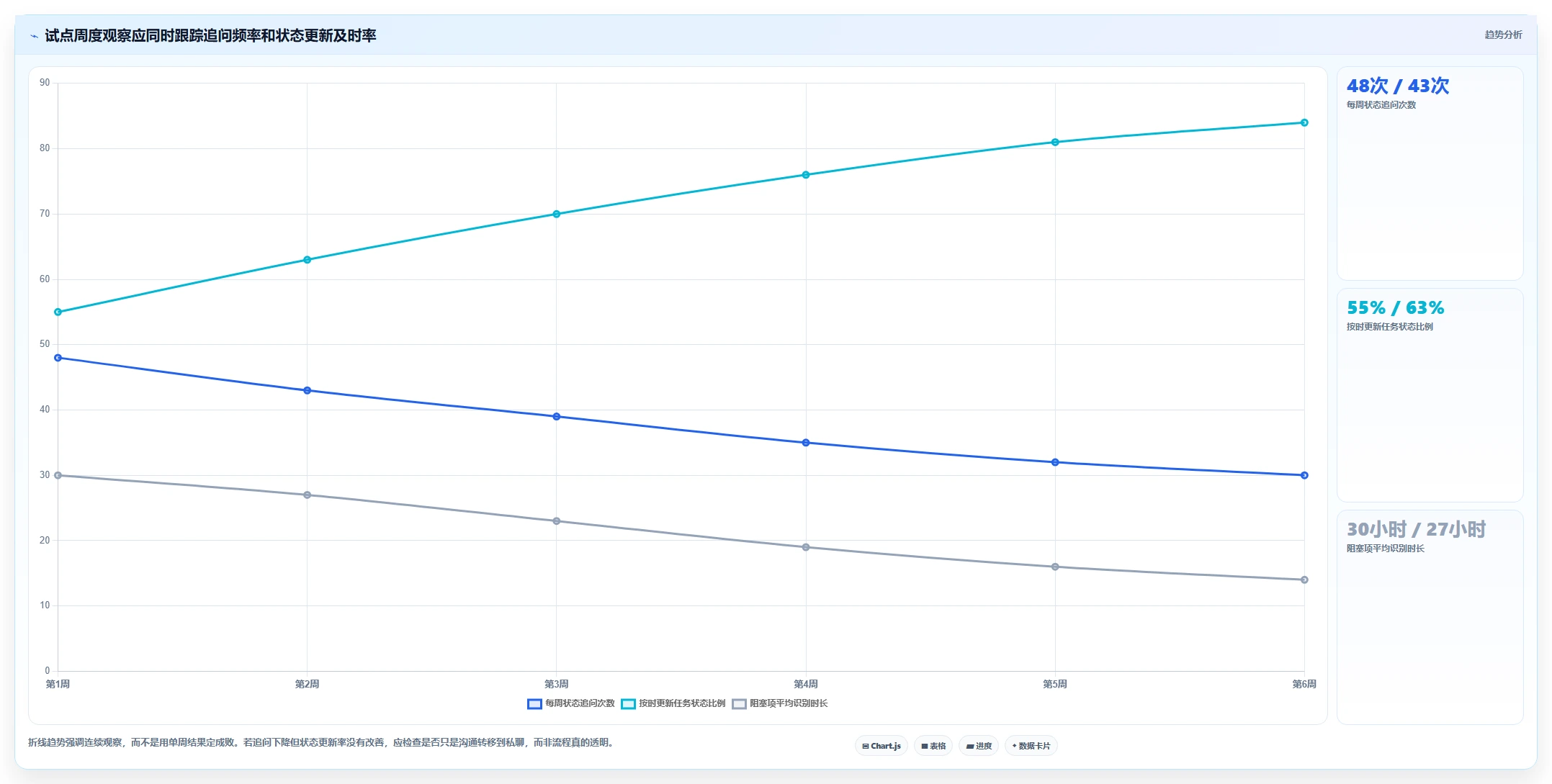Click the blue 追问次数 point at 第3周
The height and width of the screenshot is (784, 1552).
pos(556,416)
